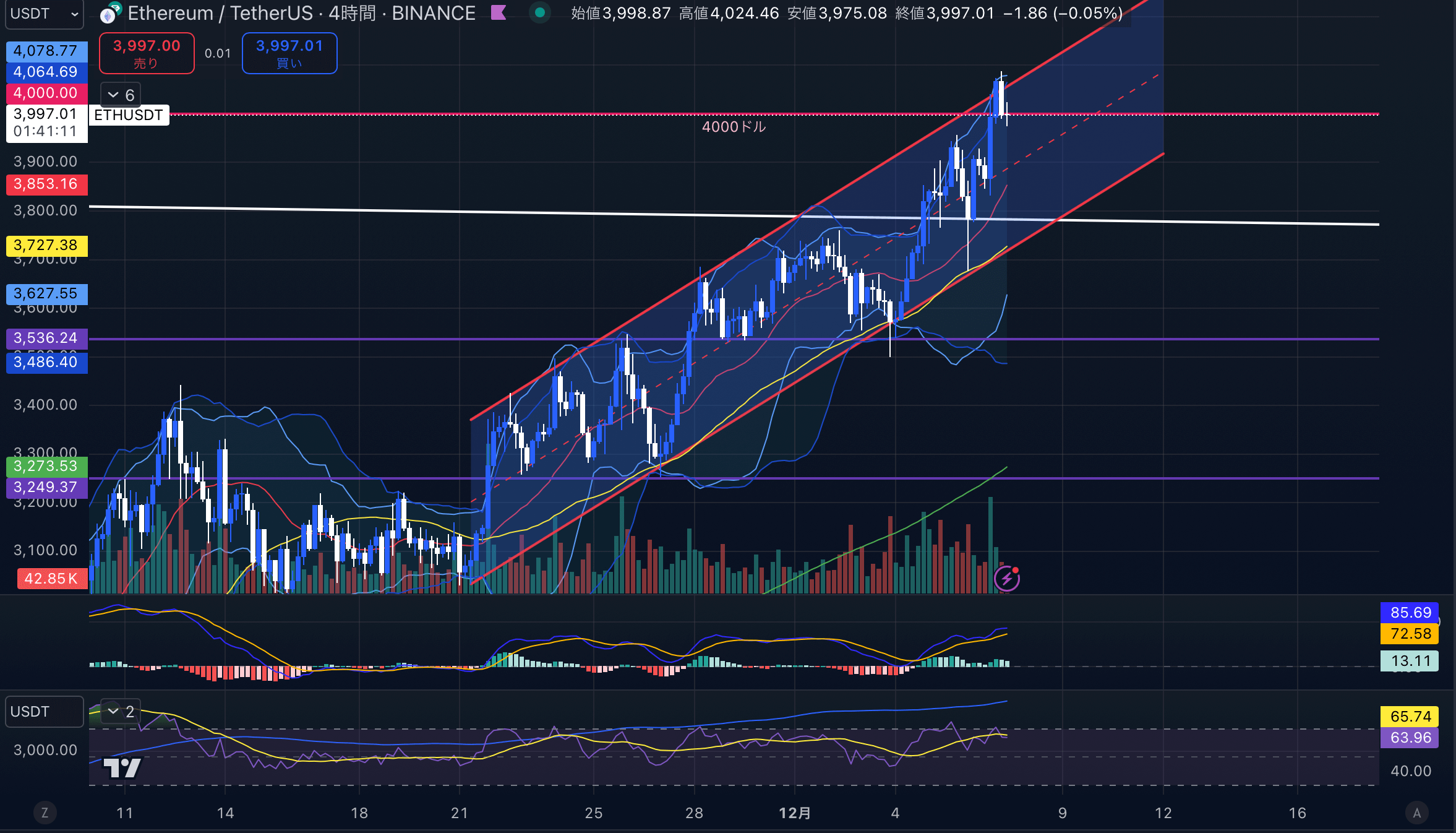Click the 9 date label on time axis
Viewport: 1456px width, 833px height.
1063,813
